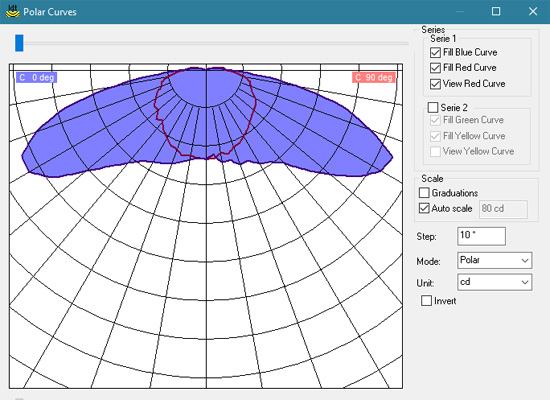Click the 80 cd scale field
This screenshot has width=550, height=400.
pyautogui.click(x=503, y=209)
